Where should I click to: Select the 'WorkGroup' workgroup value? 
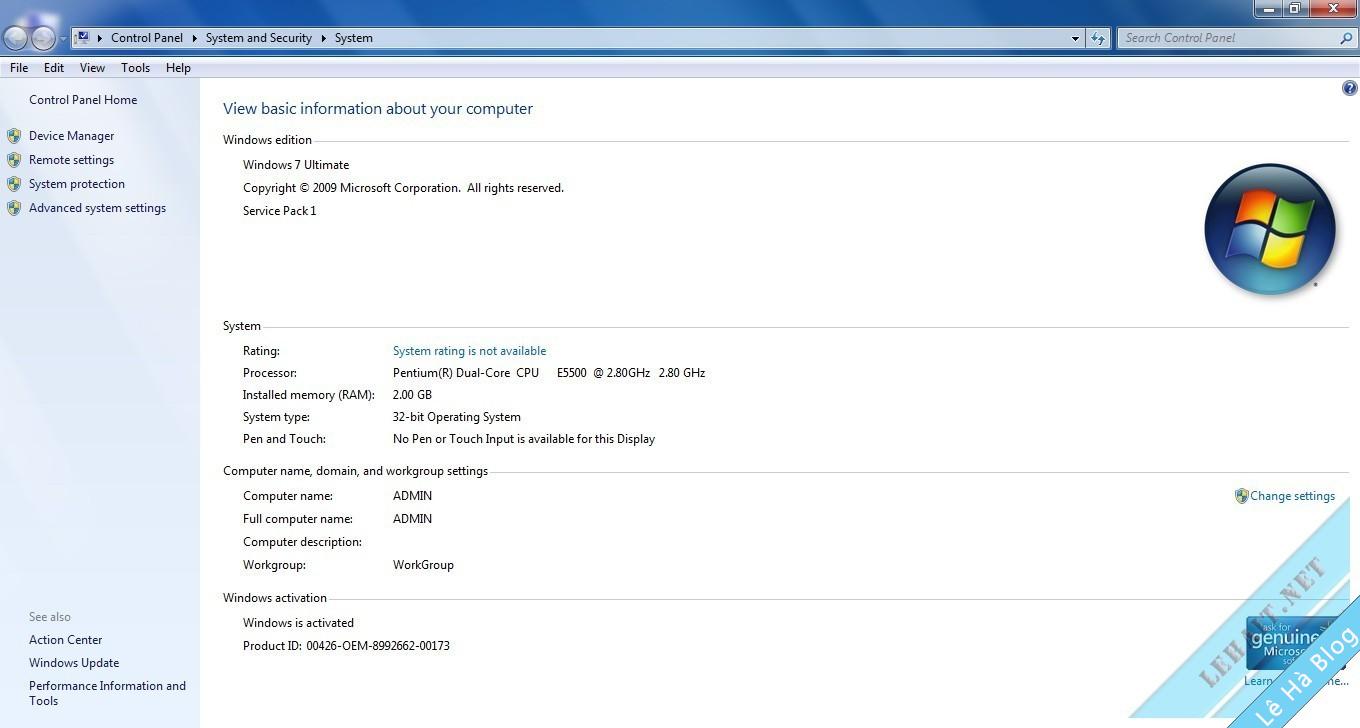click(423, 565)
